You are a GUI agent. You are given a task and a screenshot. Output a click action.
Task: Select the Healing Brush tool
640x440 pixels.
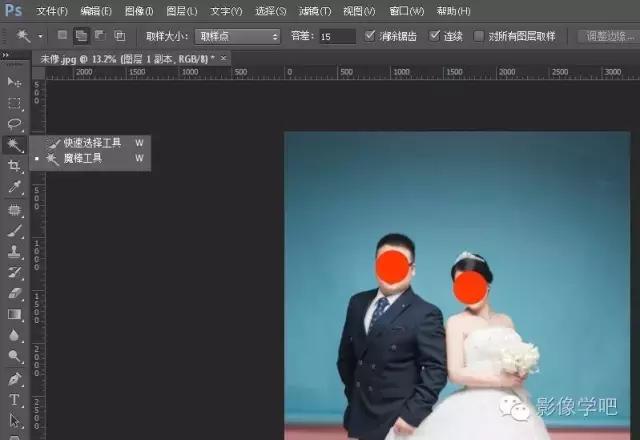click(14, 210)
